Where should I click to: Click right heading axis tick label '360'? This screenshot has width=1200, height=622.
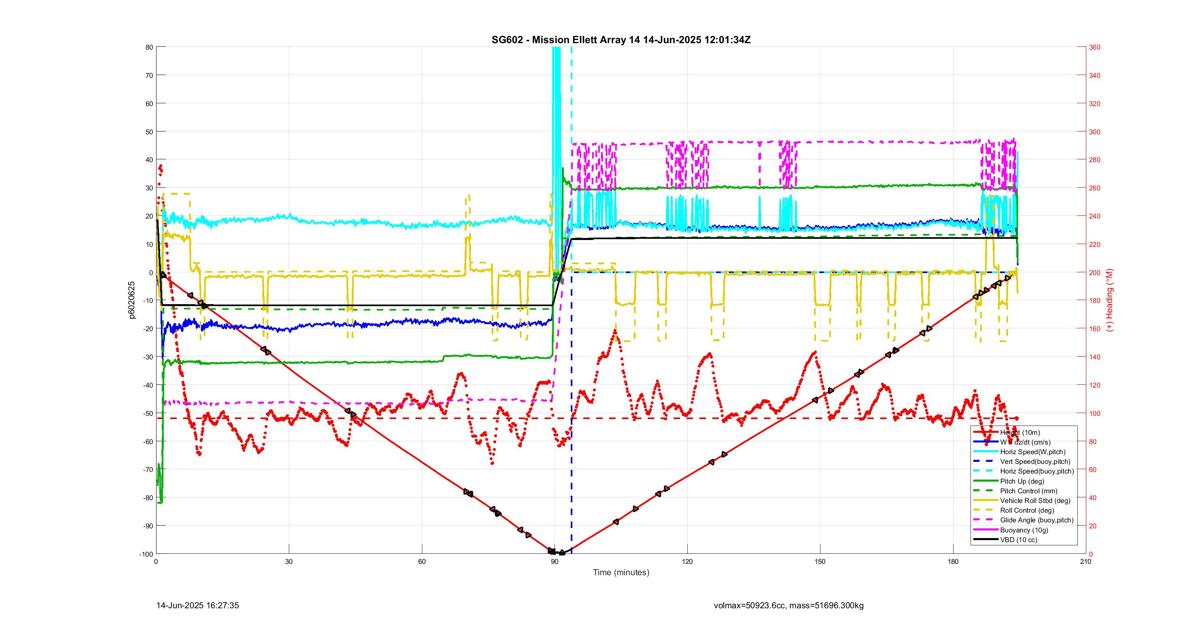(x=1095, y=47)
